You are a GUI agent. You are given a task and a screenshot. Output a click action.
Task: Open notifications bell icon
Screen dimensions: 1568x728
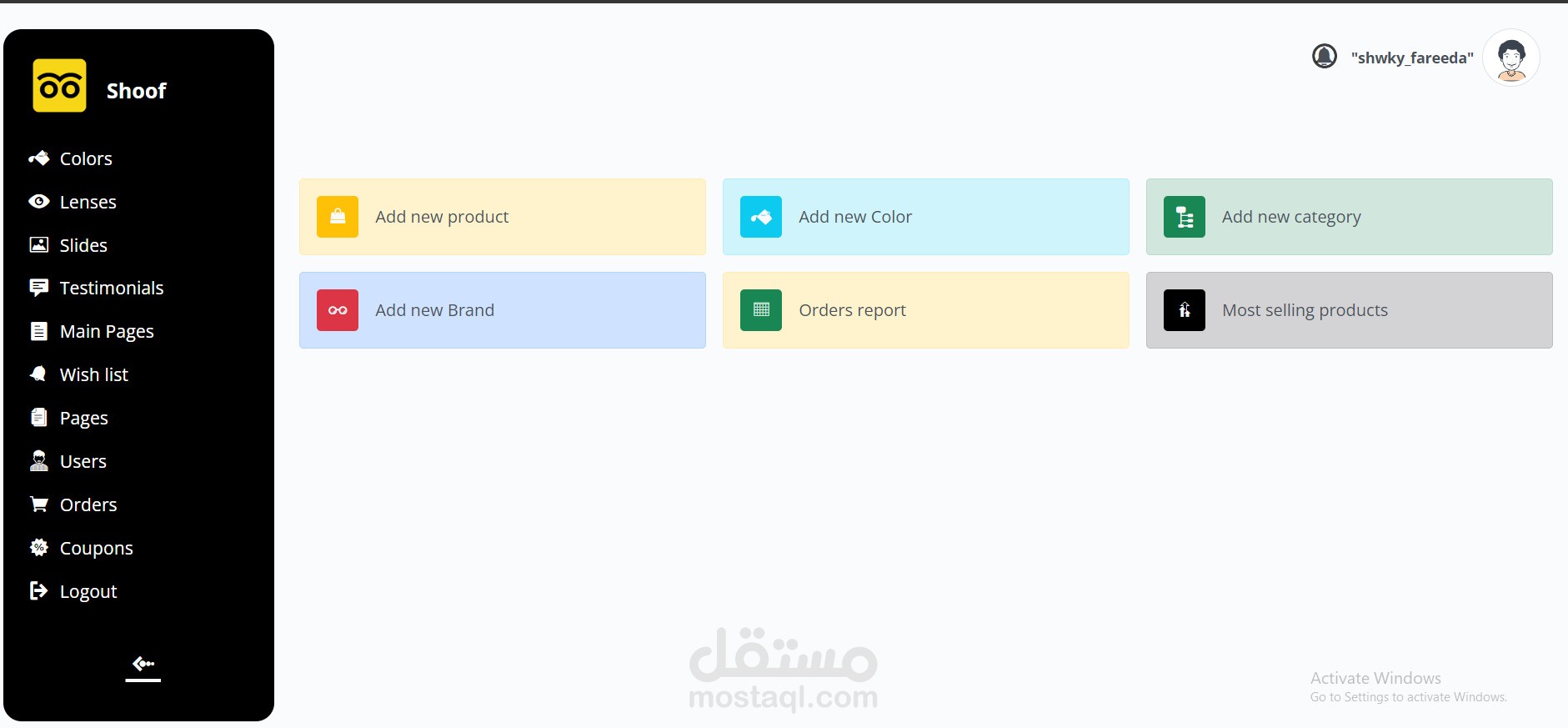[1325, 56]
